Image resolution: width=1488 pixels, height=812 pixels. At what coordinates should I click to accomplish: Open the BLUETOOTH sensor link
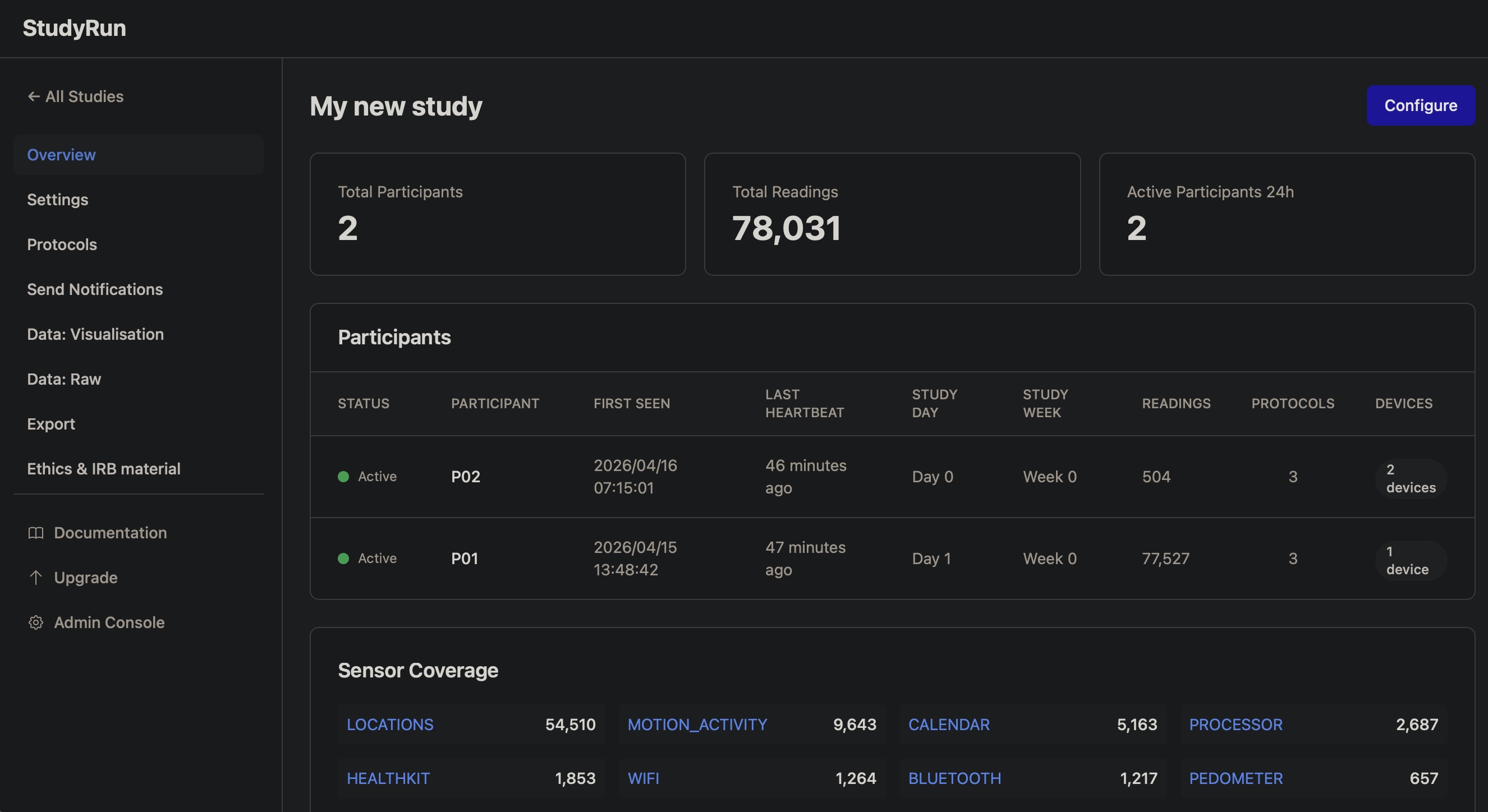click(x=954, y=778)
